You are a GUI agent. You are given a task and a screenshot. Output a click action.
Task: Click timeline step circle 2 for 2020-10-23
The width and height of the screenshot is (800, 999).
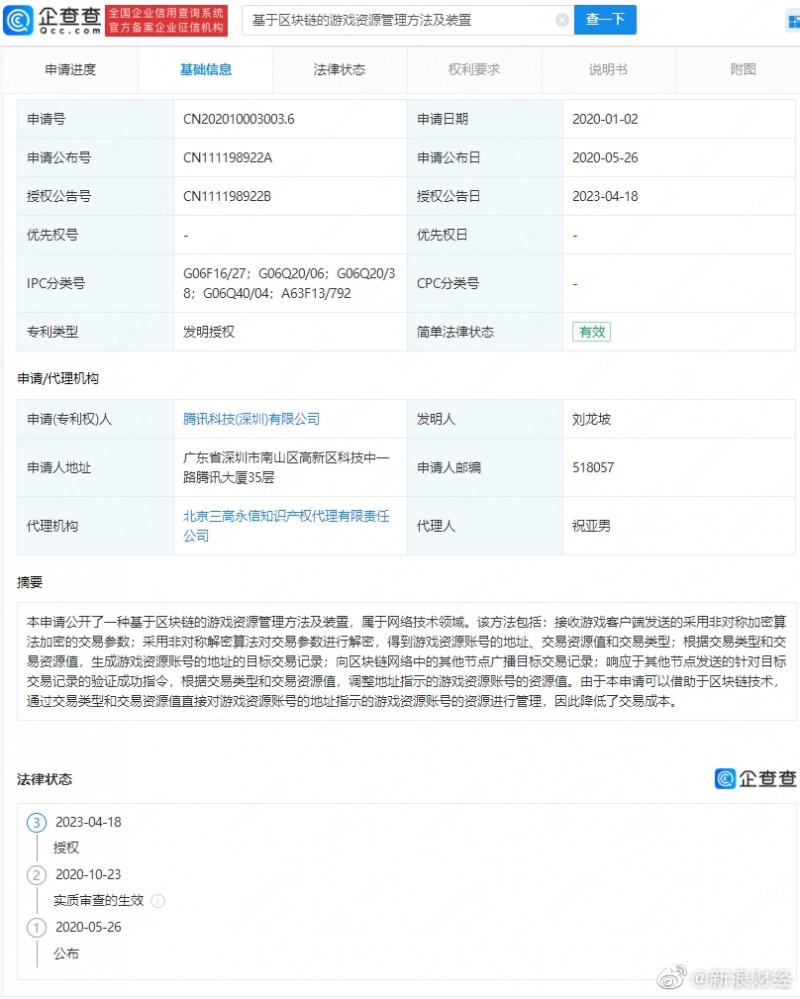pos(36,874)
